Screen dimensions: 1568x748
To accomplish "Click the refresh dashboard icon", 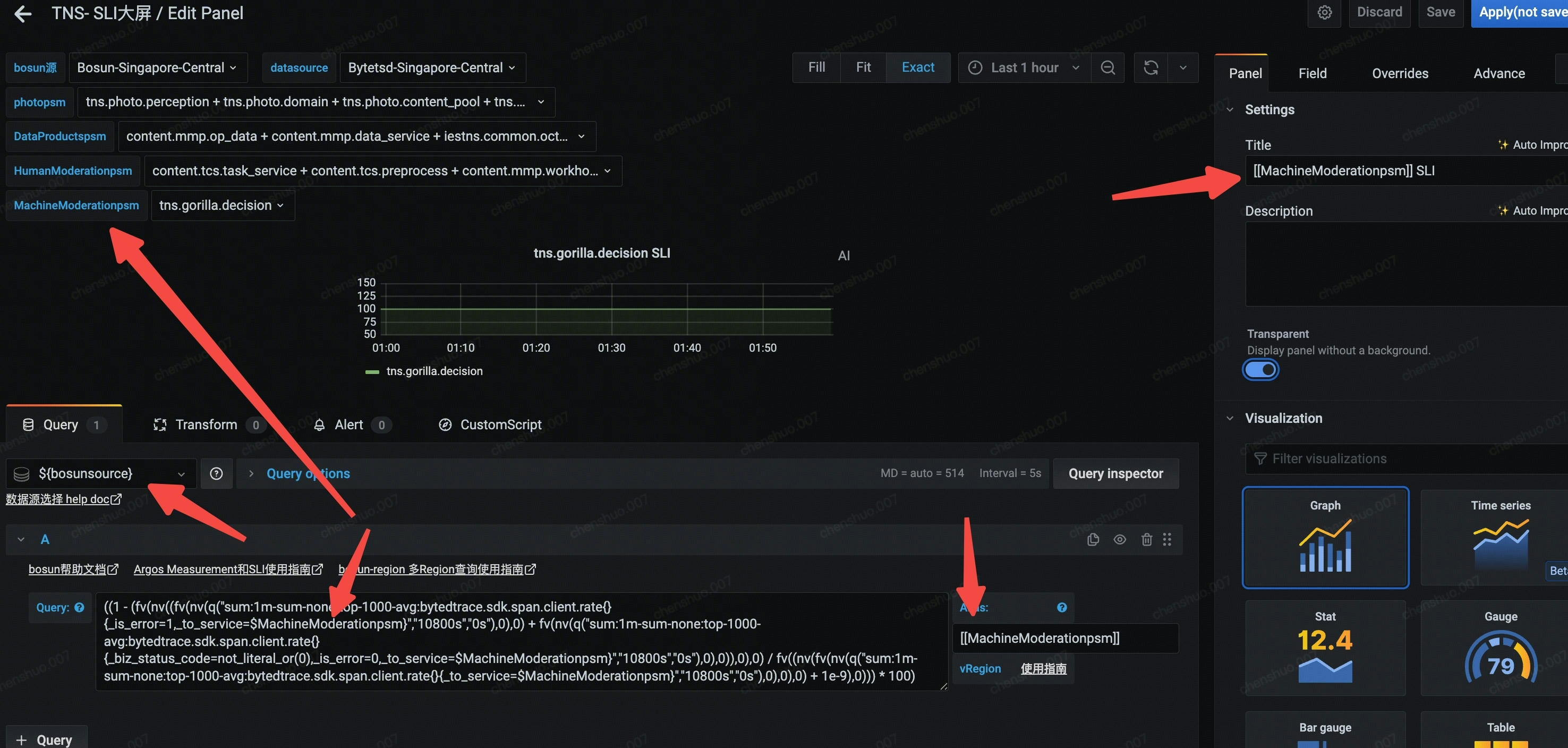I will [x=1151, y=67].
